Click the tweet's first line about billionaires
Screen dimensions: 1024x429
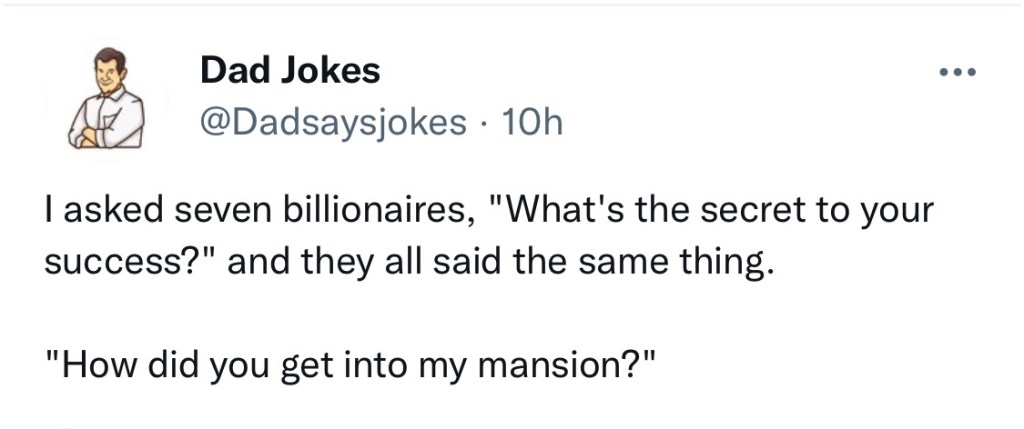point(488,214)
